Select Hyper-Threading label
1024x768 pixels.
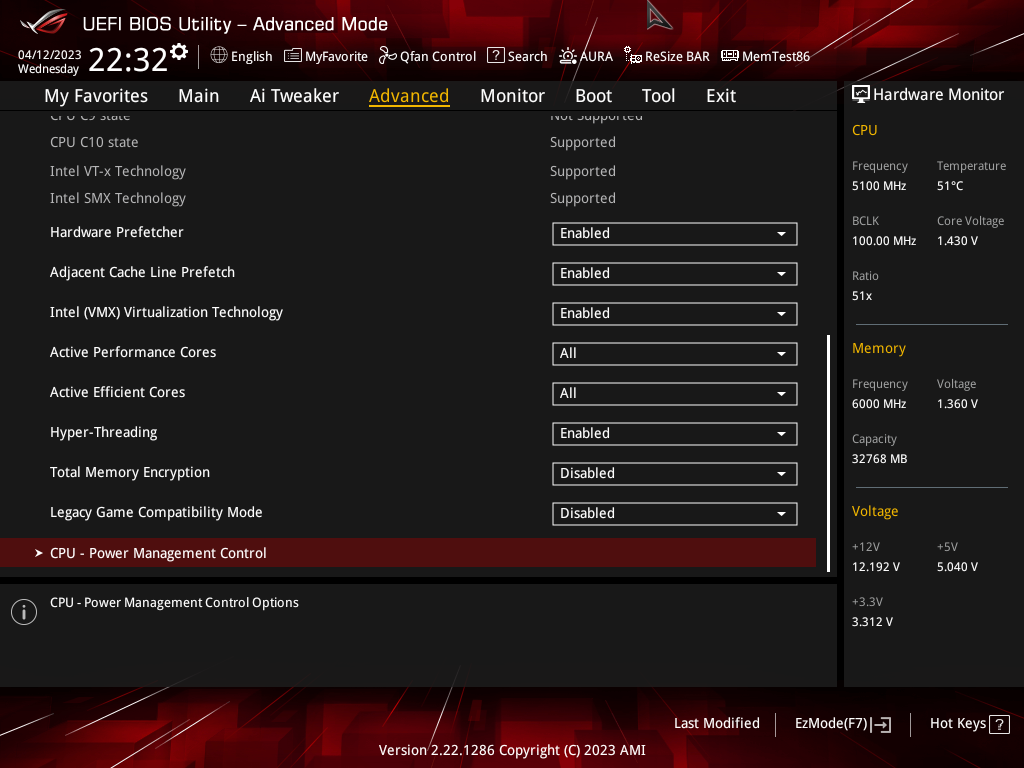coord(104,433)
